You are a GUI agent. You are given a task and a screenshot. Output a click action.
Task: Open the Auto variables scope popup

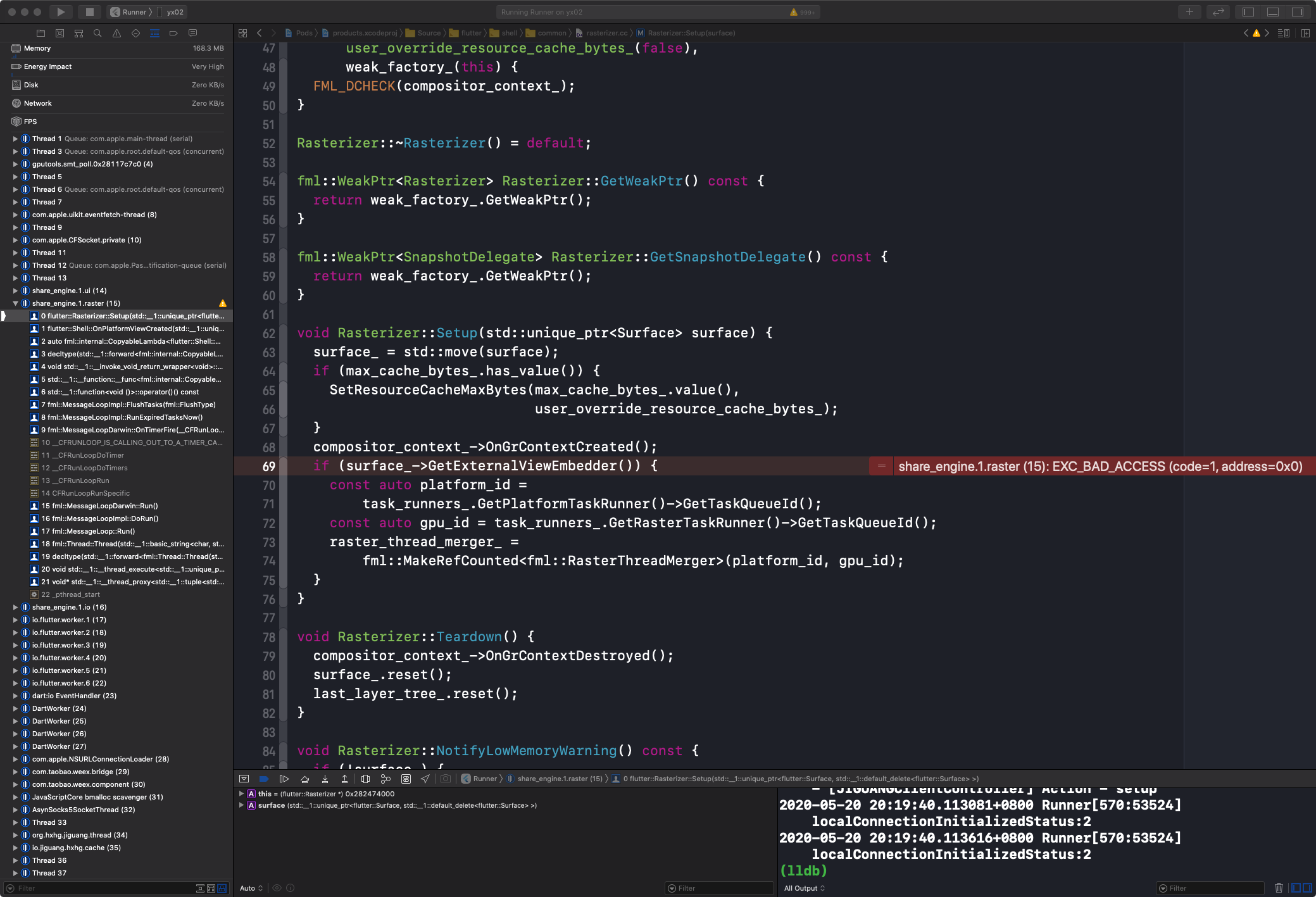pos(251,888)
